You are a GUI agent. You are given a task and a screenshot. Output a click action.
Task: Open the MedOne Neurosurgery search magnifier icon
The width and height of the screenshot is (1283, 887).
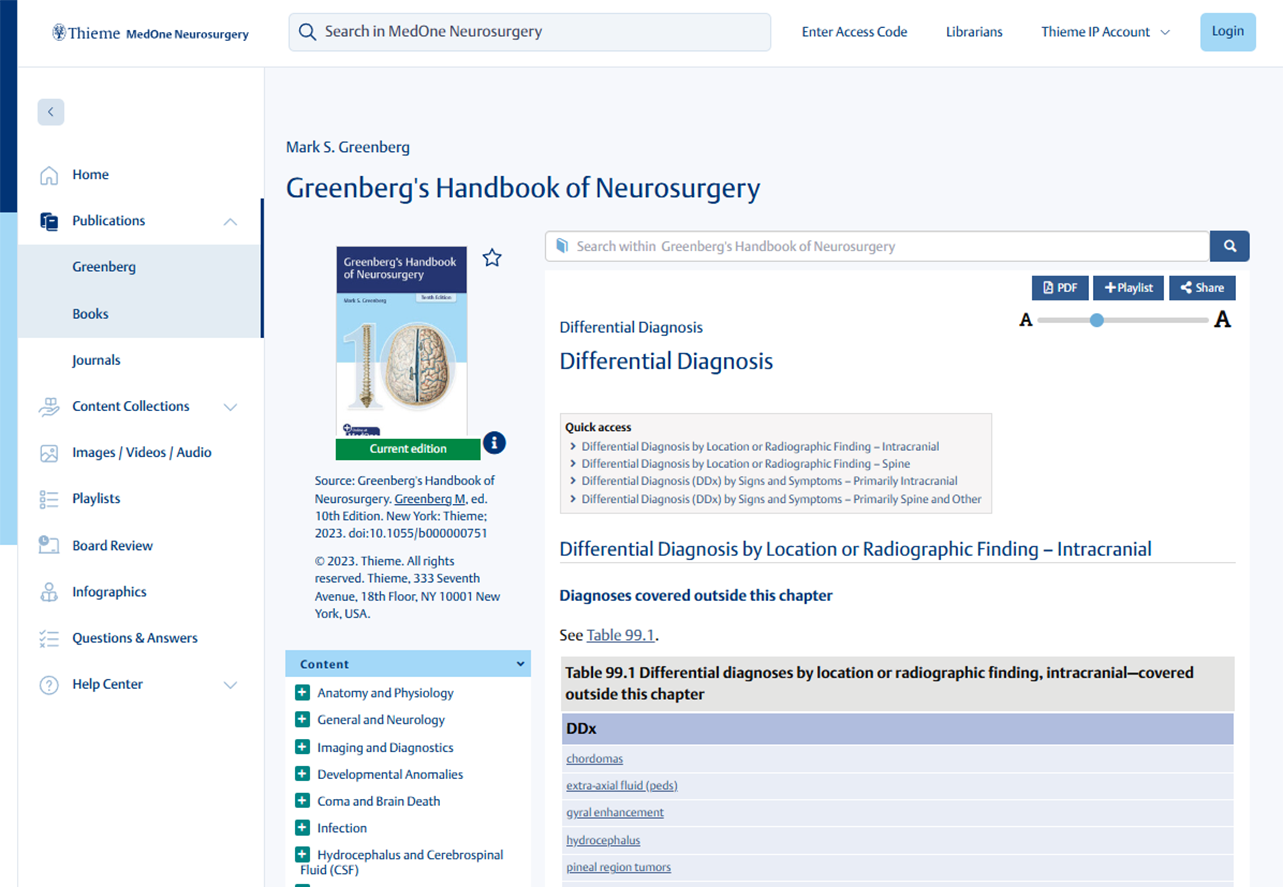(x=307, y=32)
